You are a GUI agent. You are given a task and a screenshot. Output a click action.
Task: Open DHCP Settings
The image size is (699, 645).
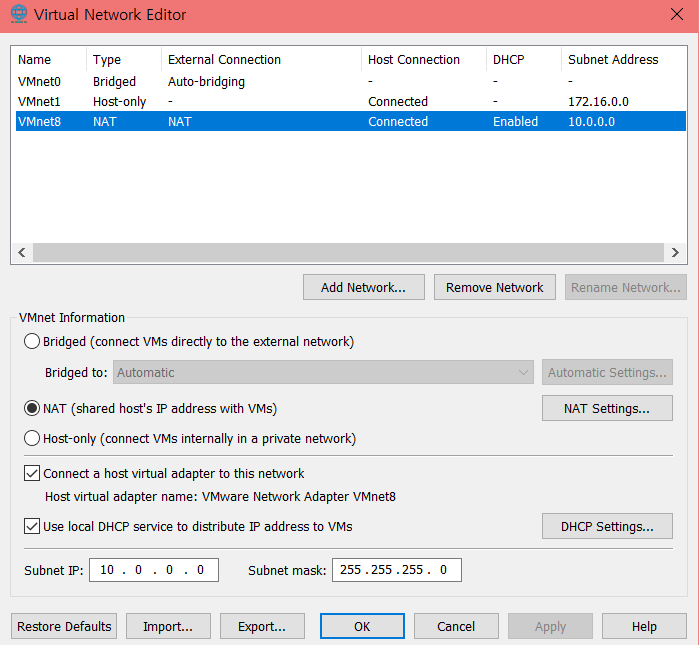coord(607,526)
